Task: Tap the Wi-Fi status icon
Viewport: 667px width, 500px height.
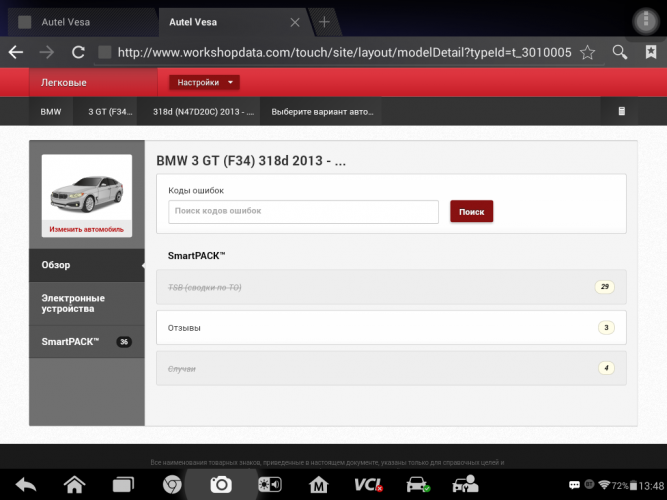Action: 604,485
